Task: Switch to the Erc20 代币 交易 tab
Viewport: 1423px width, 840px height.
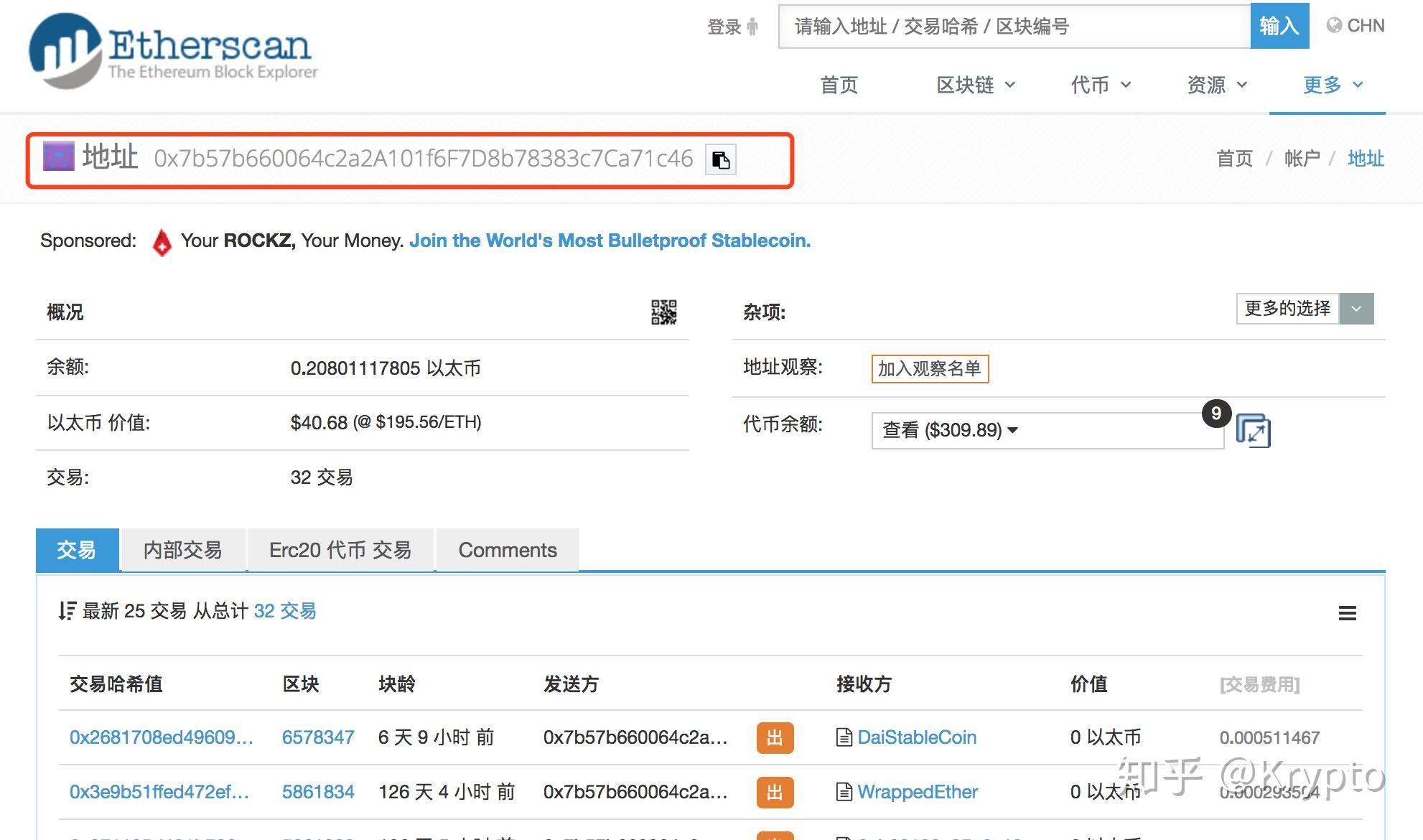Action: click(340, 550)
